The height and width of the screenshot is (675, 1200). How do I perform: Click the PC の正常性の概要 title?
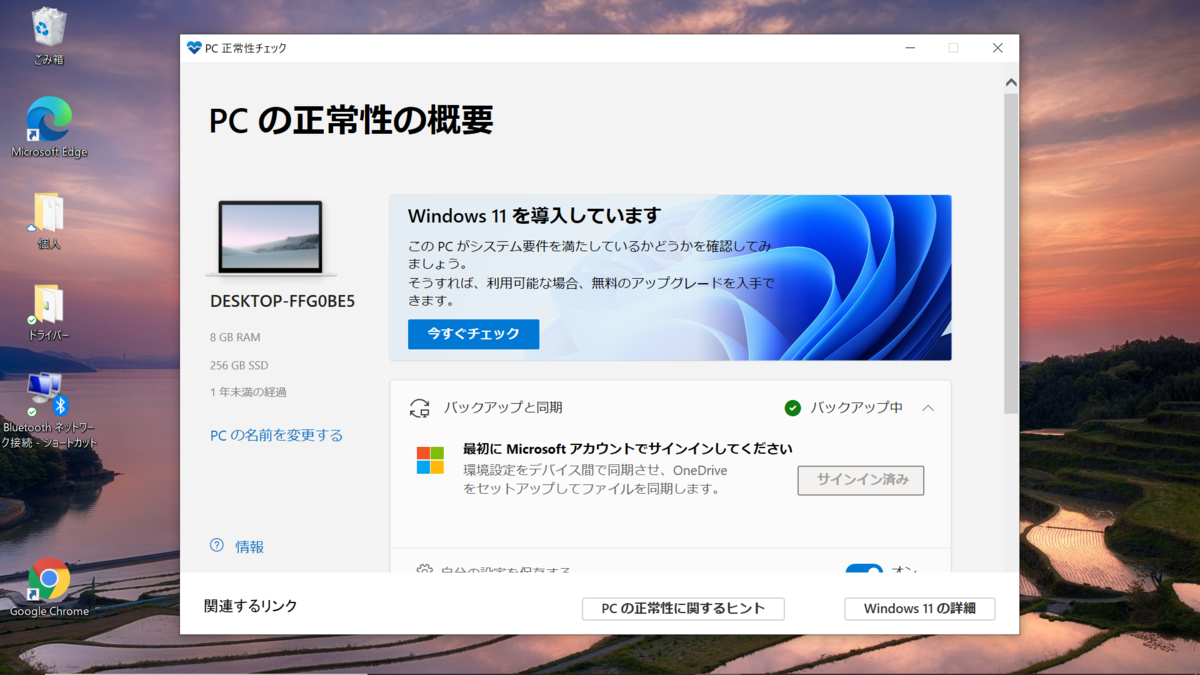351,120
